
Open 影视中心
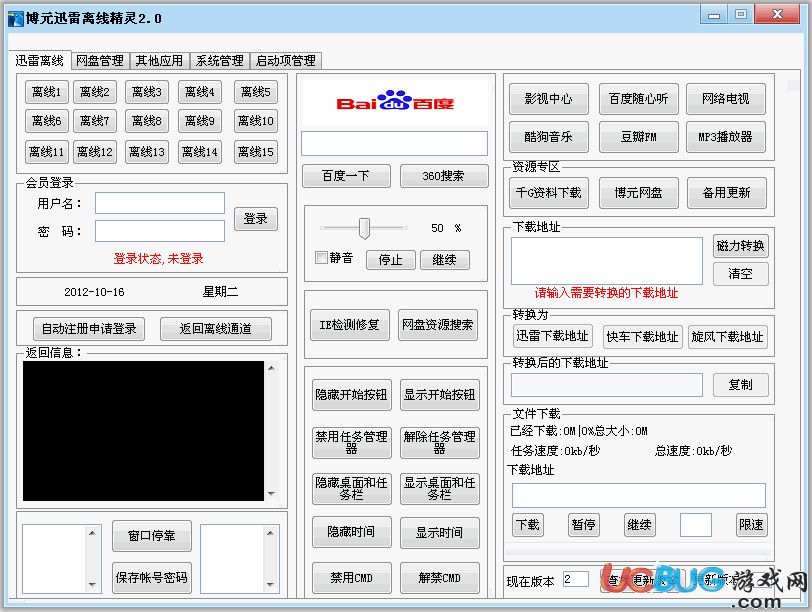549,99
